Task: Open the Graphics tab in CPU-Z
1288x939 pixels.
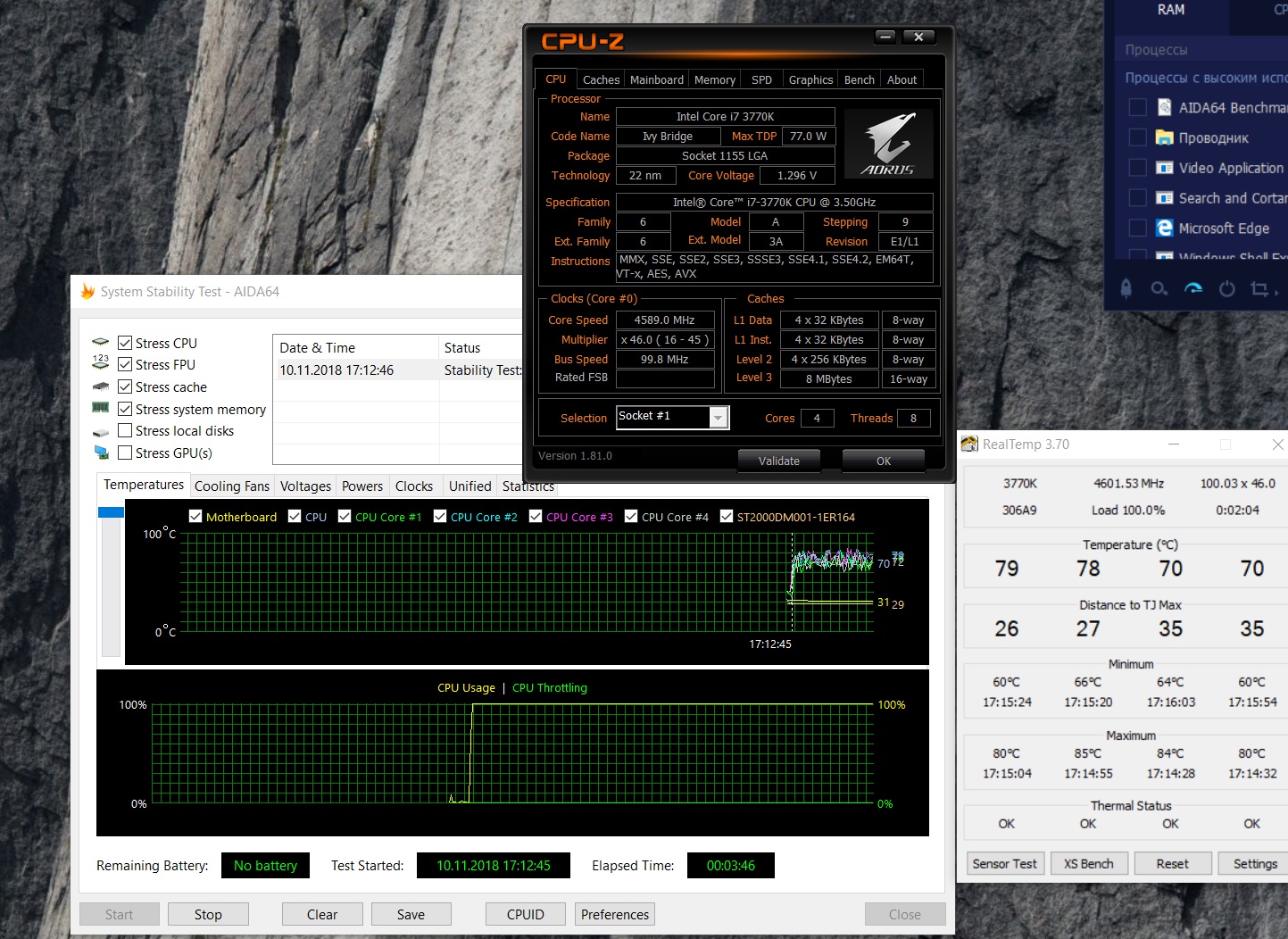Action: click(x=810, y=79)
